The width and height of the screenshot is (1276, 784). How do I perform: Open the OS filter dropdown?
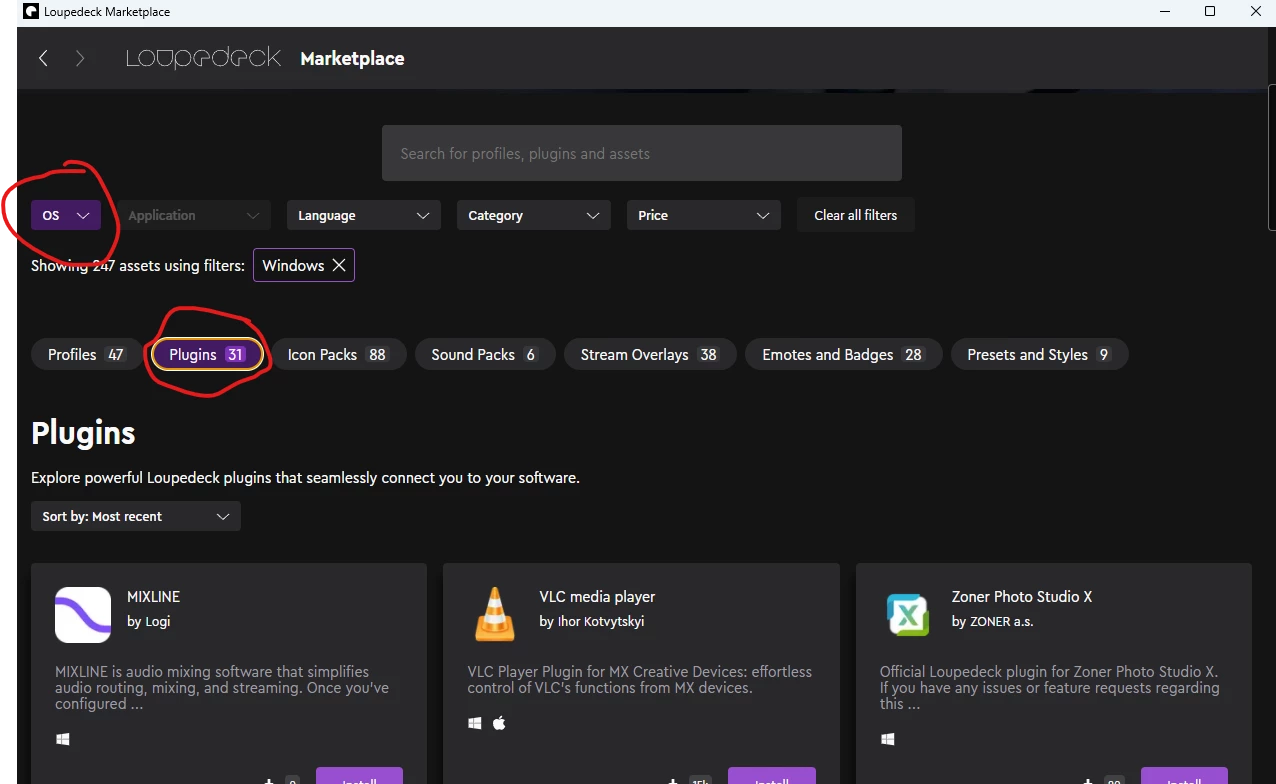pos(66,215)
